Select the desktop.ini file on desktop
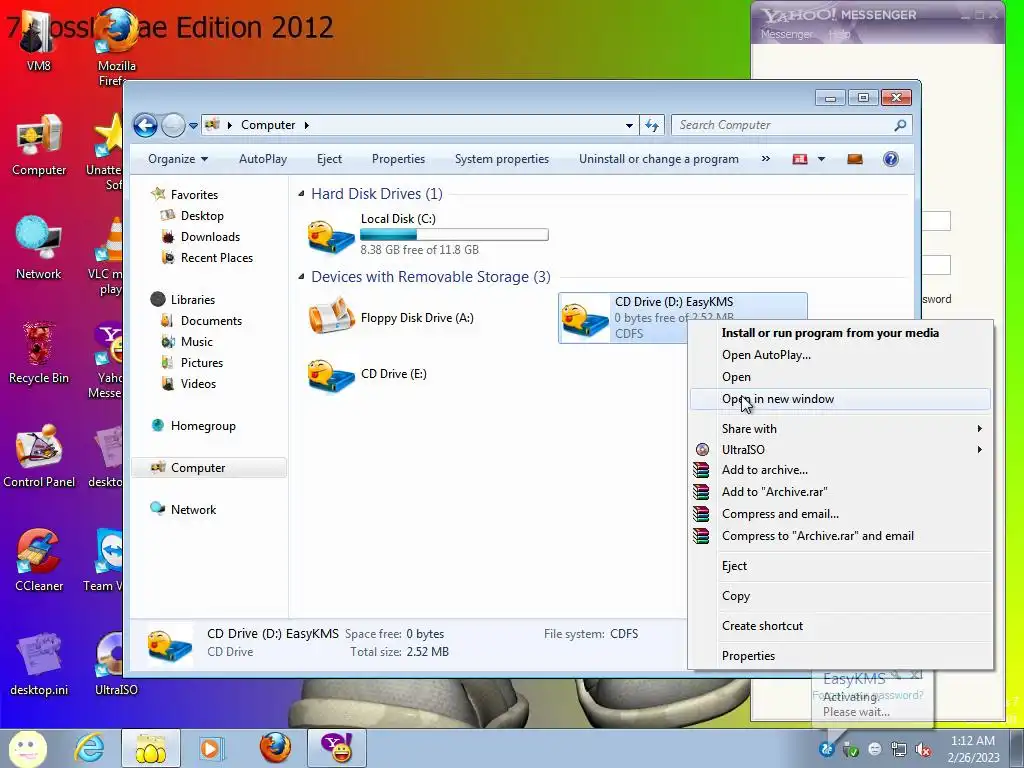Image resolution: width=1024 pixels, height=768 pixels. (39, 664)
